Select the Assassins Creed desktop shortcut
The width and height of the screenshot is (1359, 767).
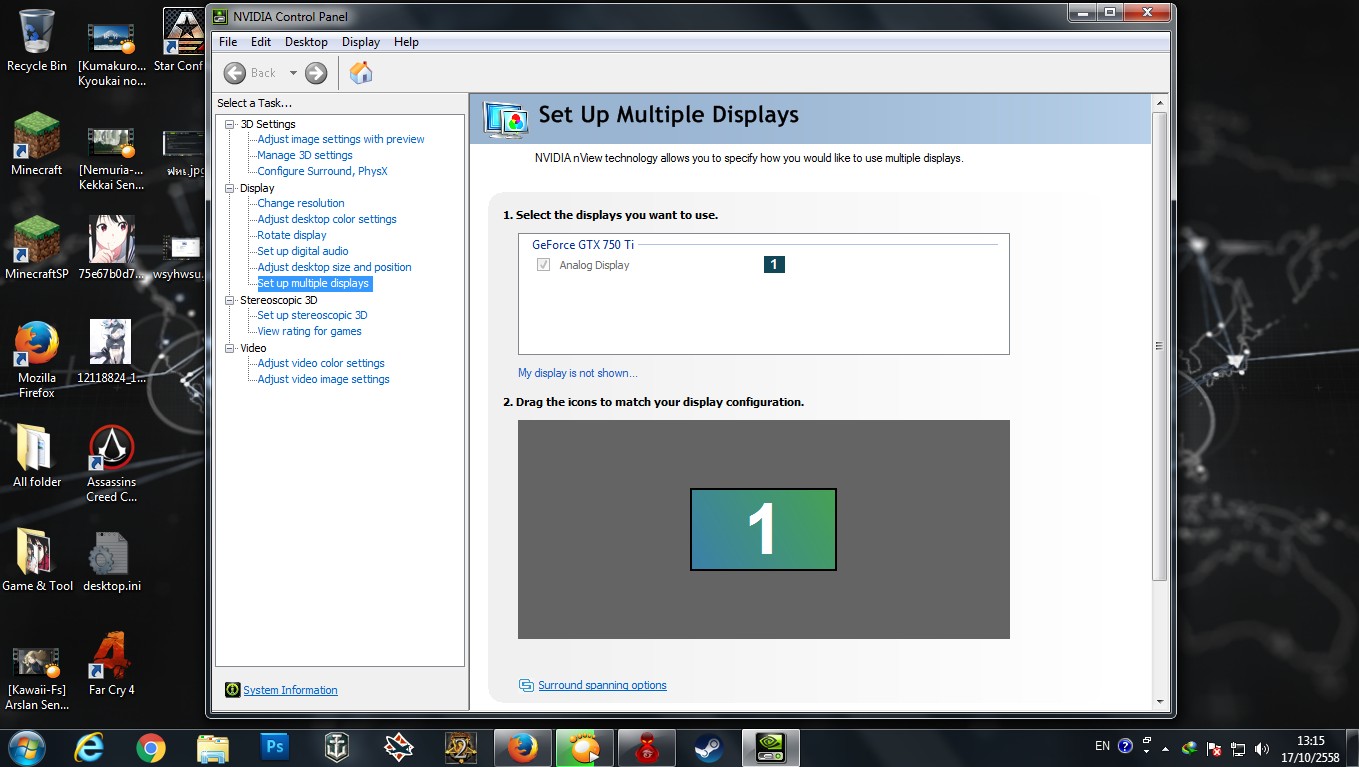pyautogui.click(x=111, y=463)
